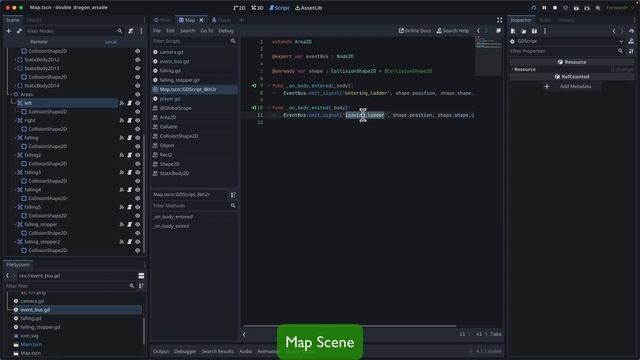Load existing resource icon in Inspector
The image size is (640, 360).
pos(524,31)
